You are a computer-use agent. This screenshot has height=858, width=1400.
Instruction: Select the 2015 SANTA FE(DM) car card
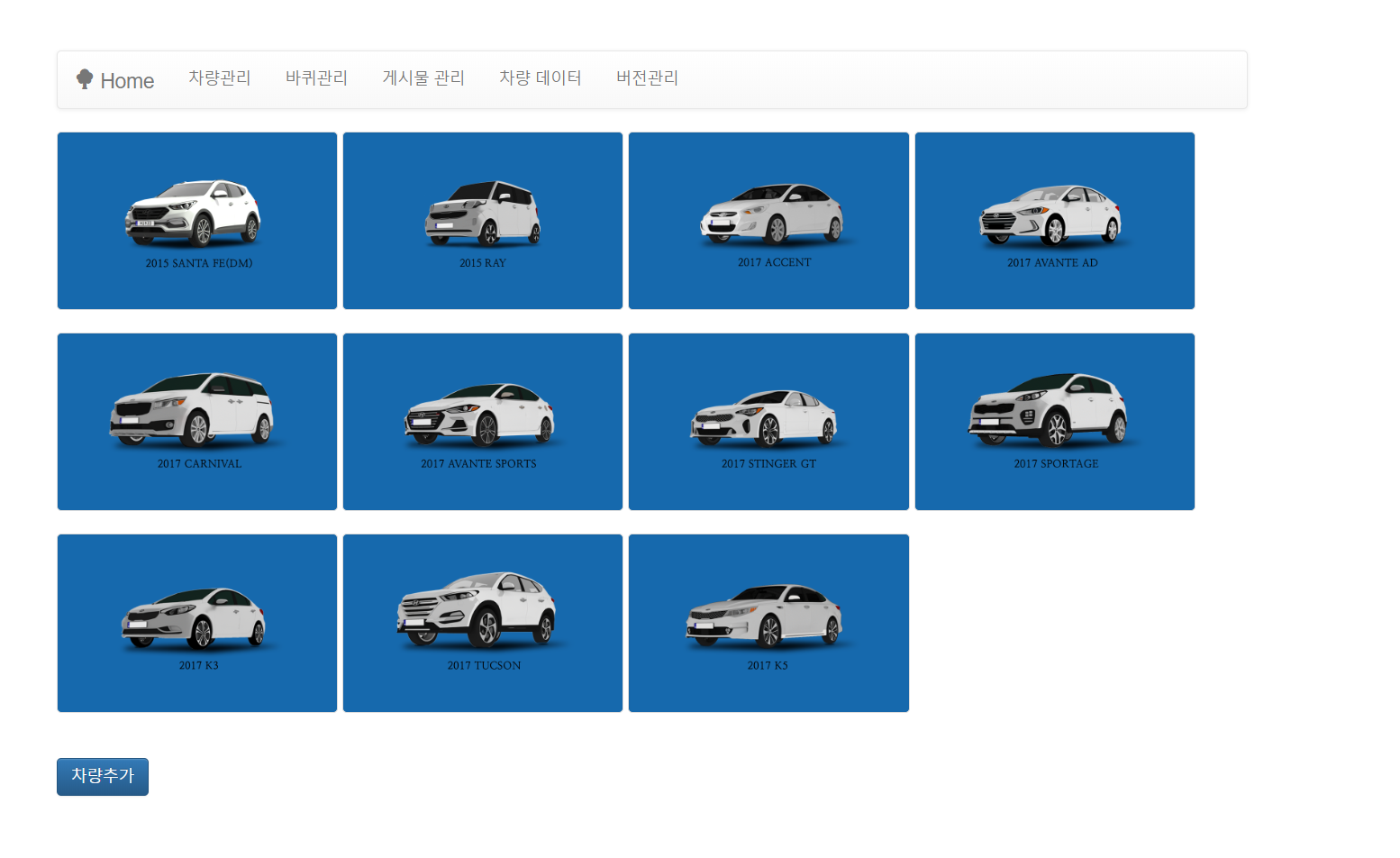pyautogui.click(x=197, y=221)
